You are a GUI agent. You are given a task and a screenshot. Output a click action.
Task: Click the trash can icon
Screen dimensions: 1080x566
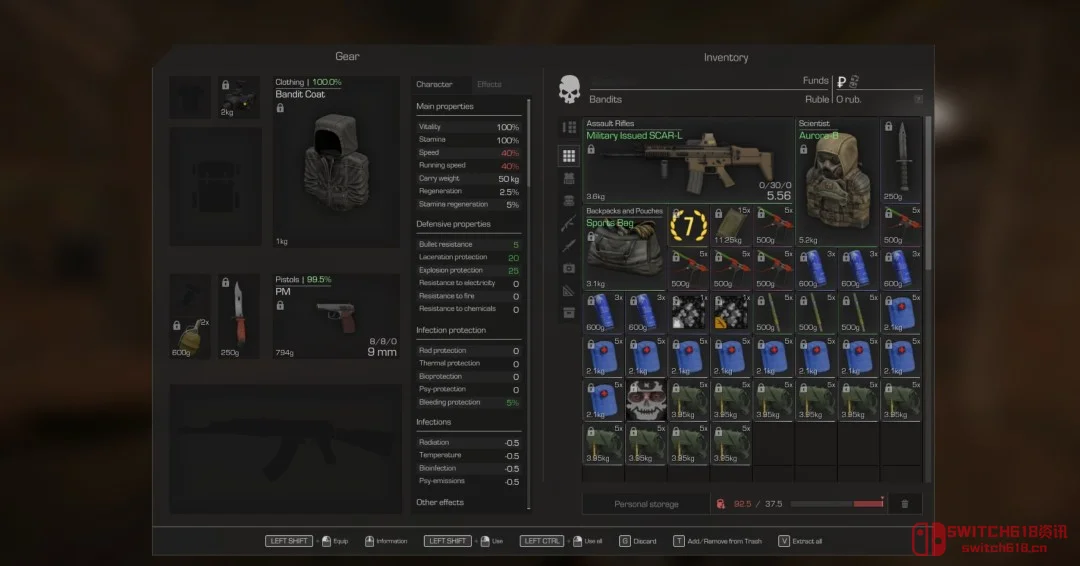click(x=905, y=504)
